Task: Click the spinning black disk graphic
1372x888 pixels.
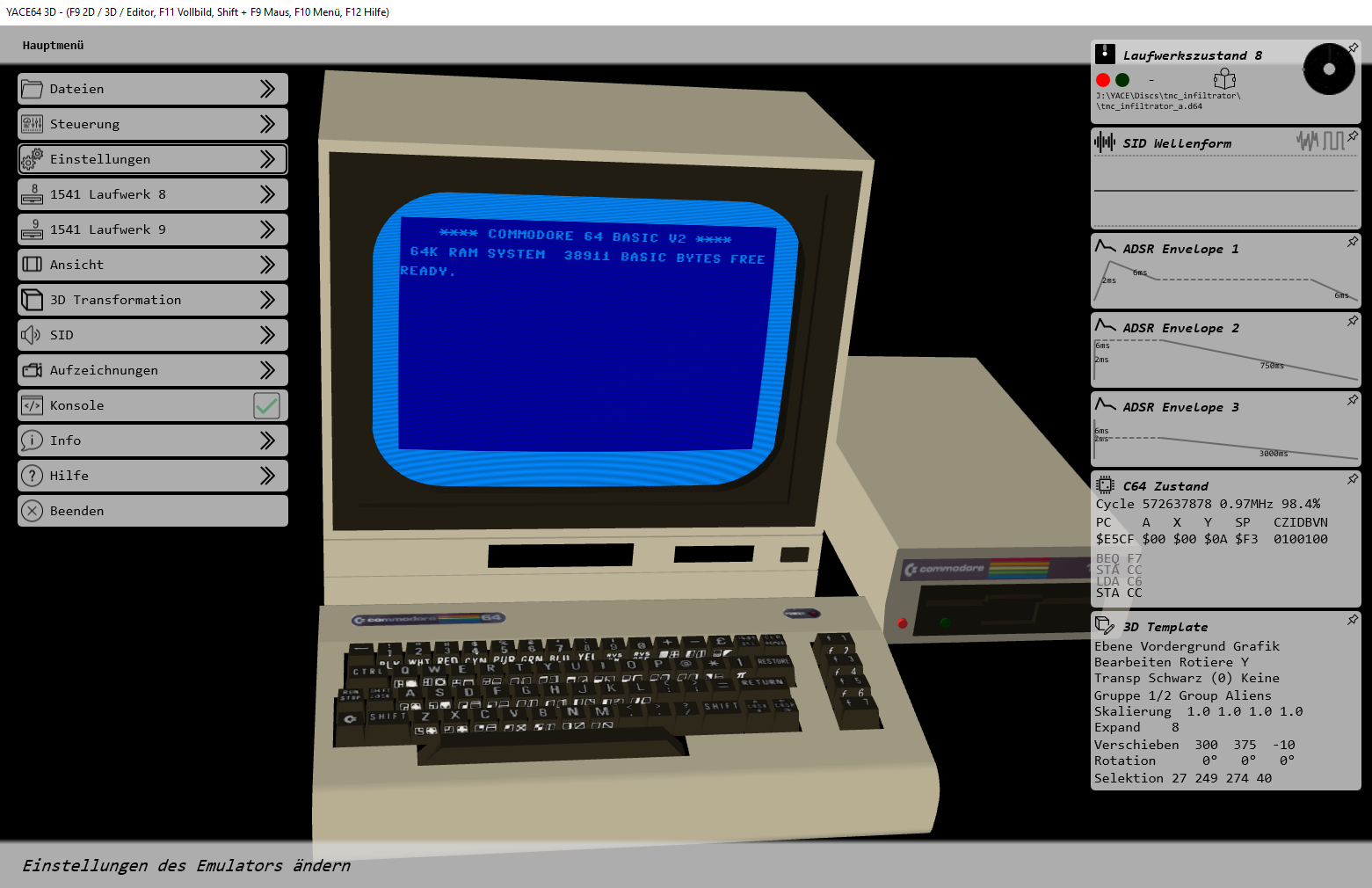Action: click(x=1329, y=69)
